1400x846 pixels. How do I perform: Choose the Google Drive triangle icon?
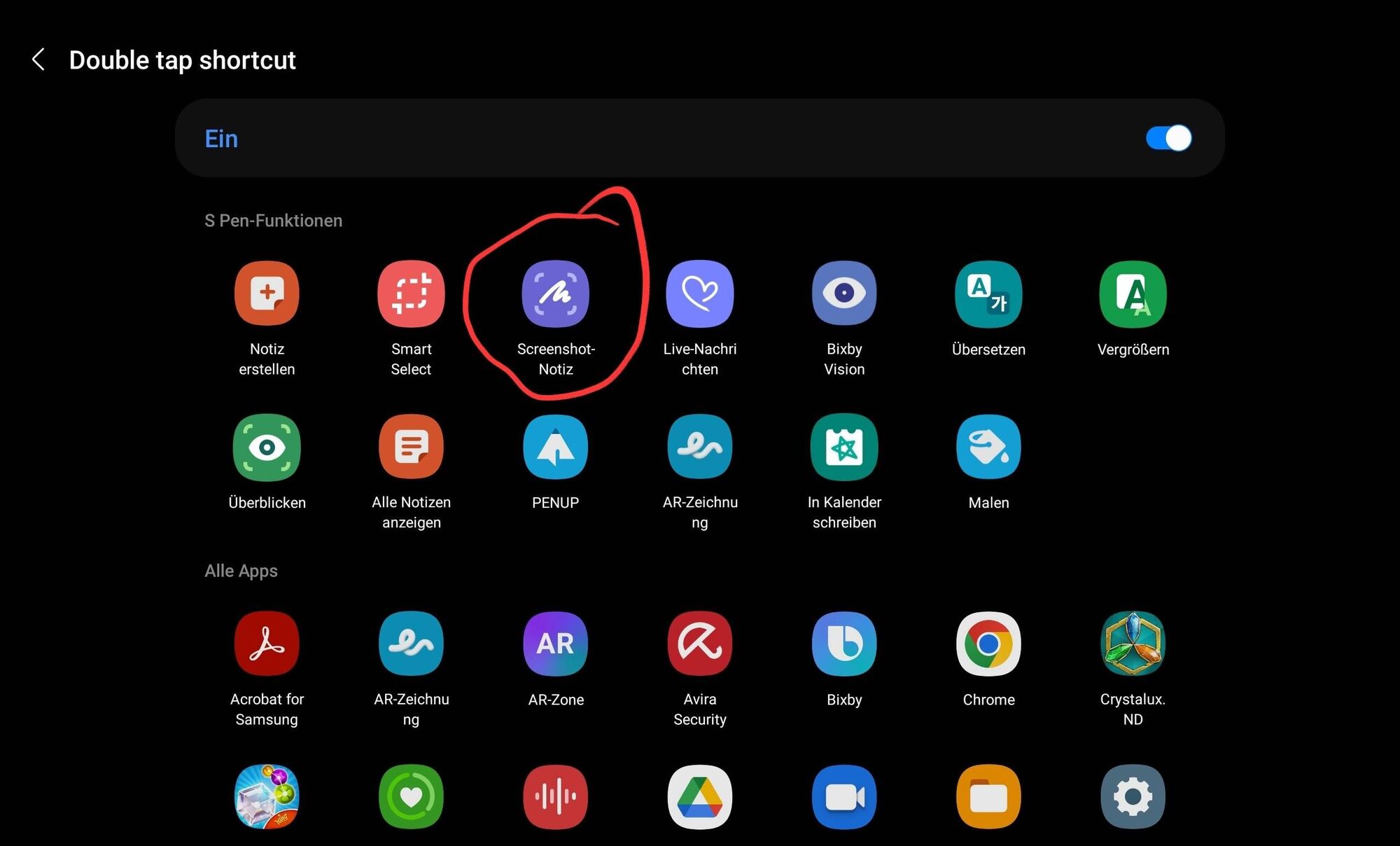pyautogui.click(x=700, y=797)
